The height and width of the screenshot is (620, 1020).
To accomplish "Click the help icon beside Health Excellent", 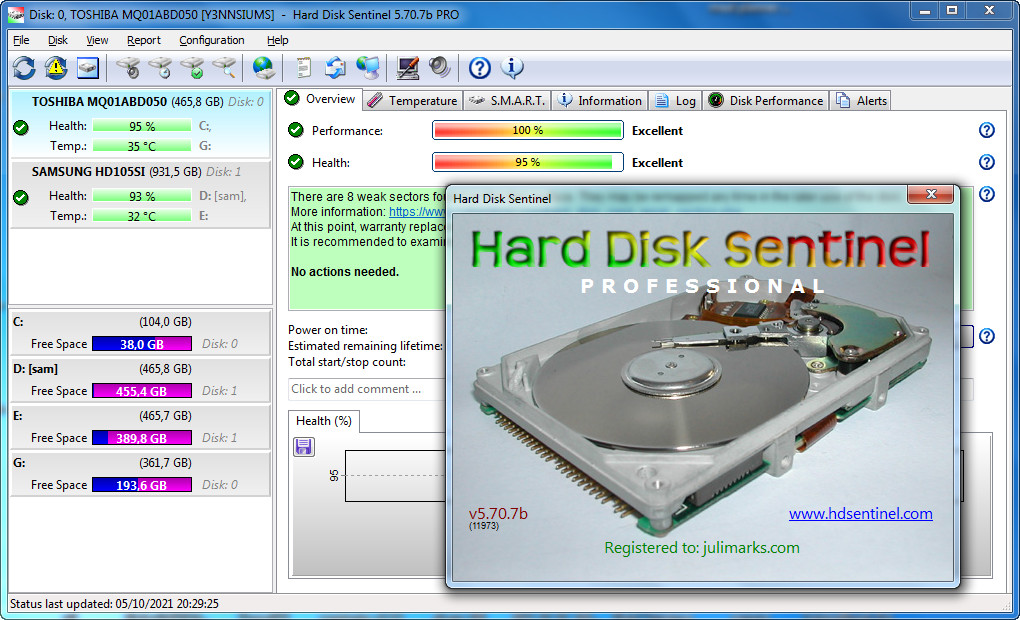I will click(x=986, y=162).
